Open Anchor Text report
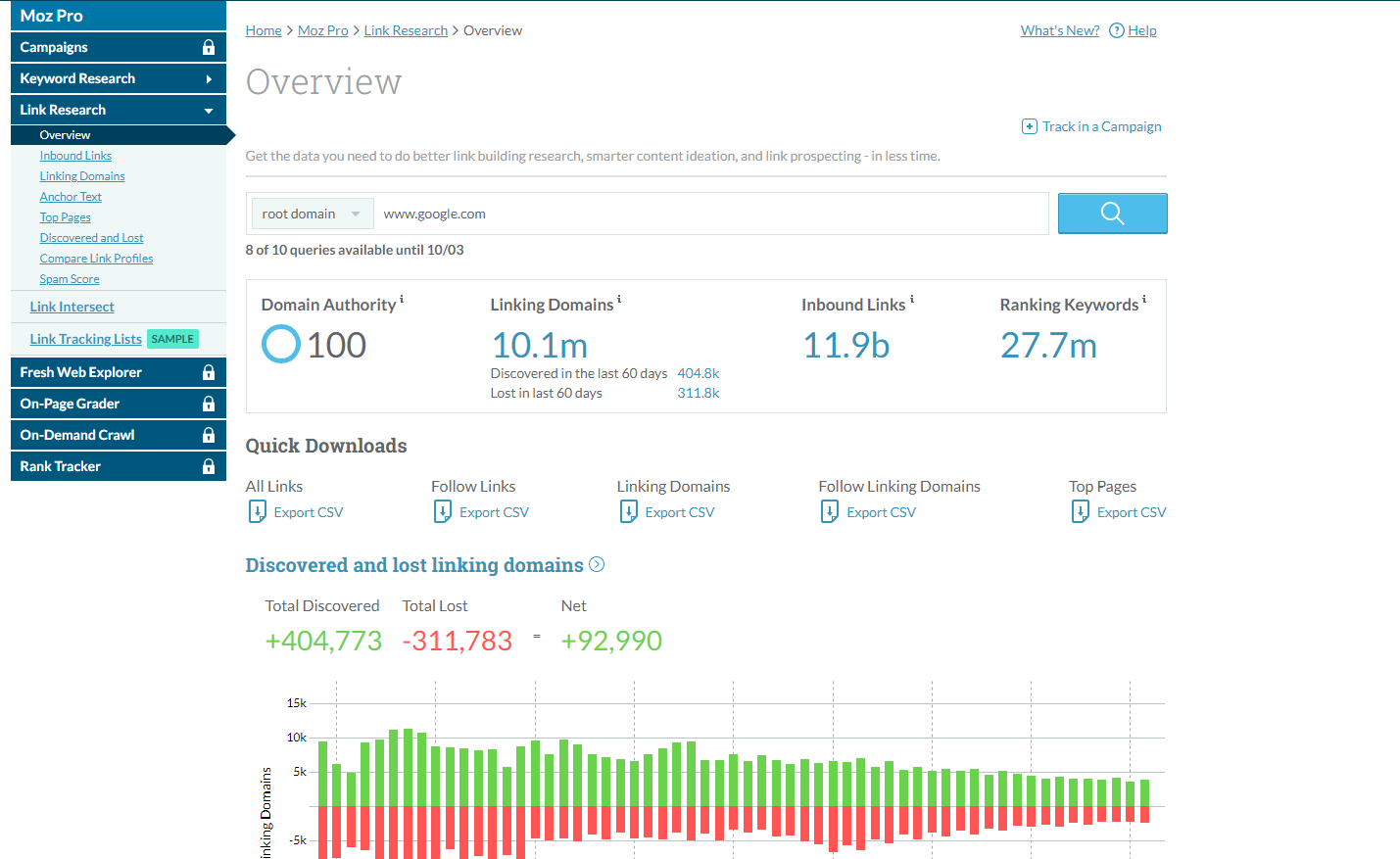1400x859 pixels. click(x=71, y=197)
